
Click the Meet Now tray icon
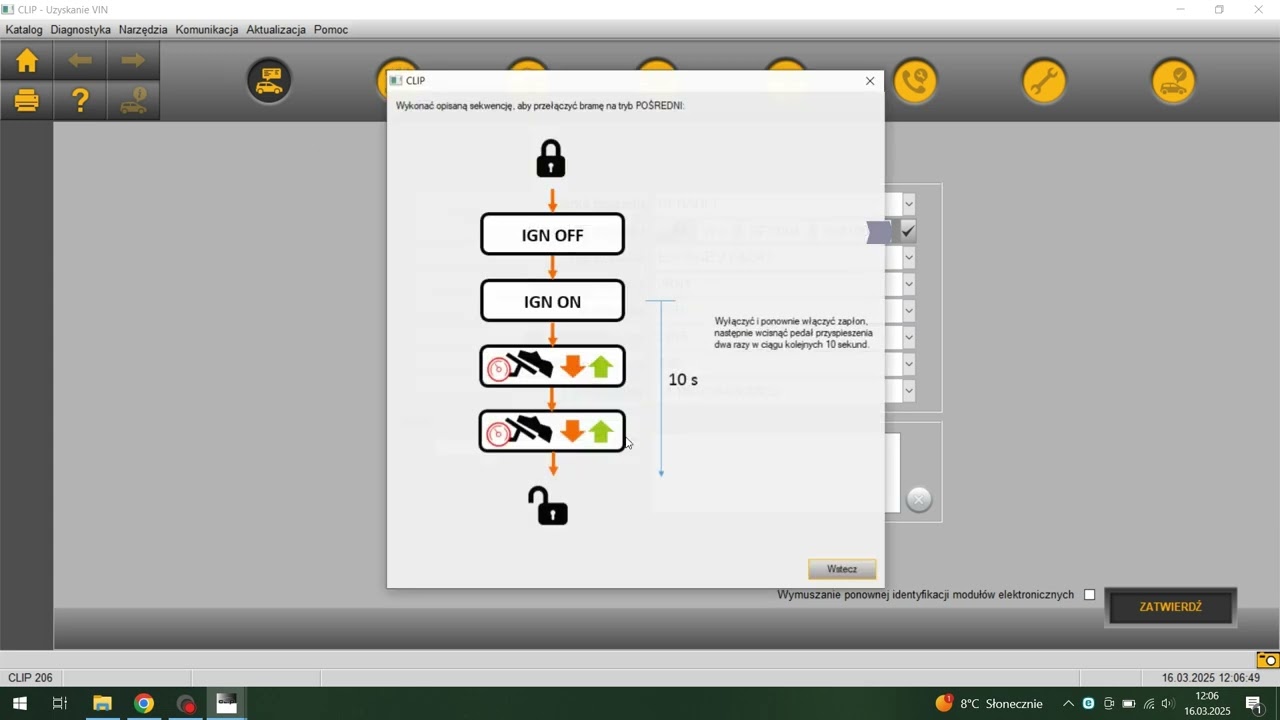point(1108,704)
